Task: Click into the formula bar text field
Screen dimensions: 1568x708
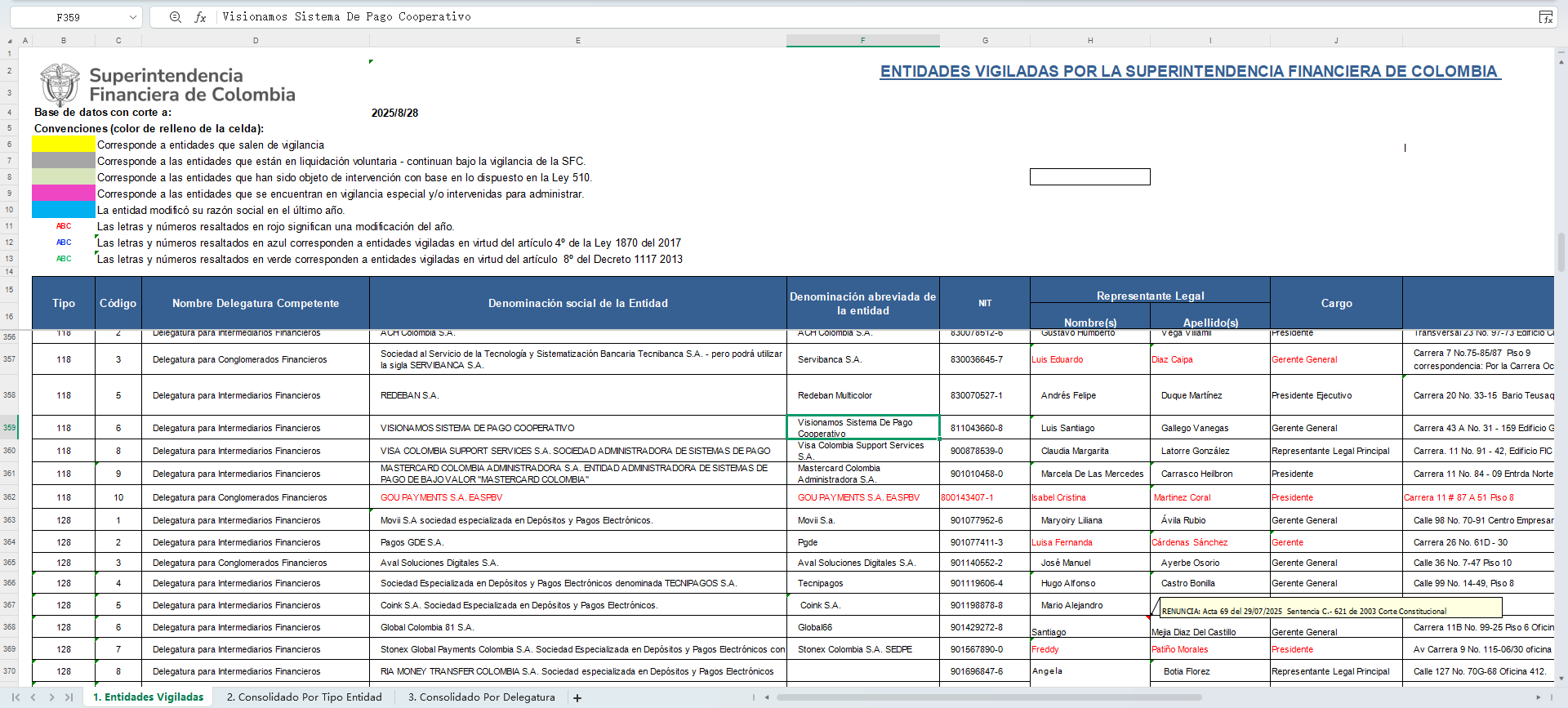Action: click(x=817, y=17)
